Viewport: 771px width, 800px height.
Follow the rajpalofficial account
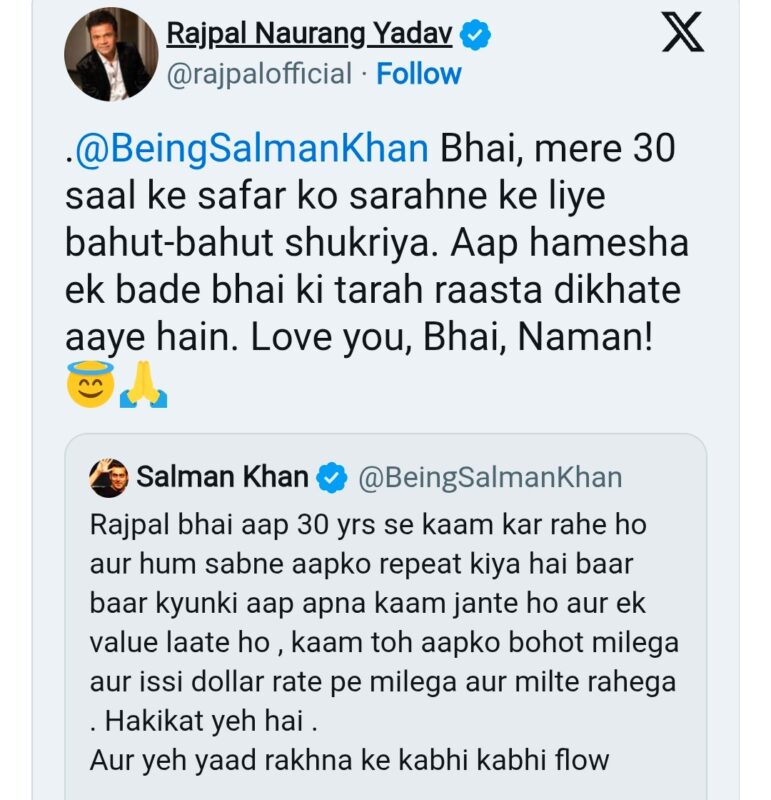(419, 74)
